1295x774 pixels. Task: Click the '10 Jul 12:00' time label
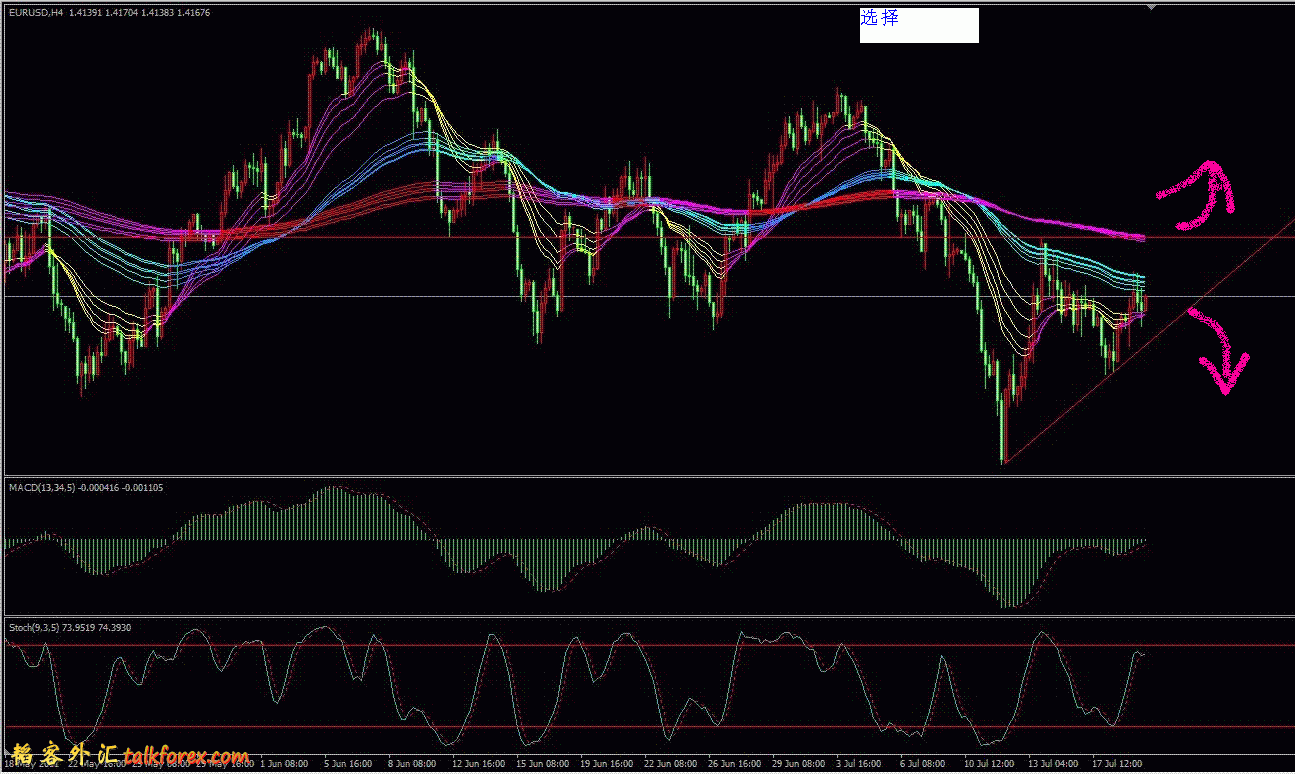pos(989,763)
